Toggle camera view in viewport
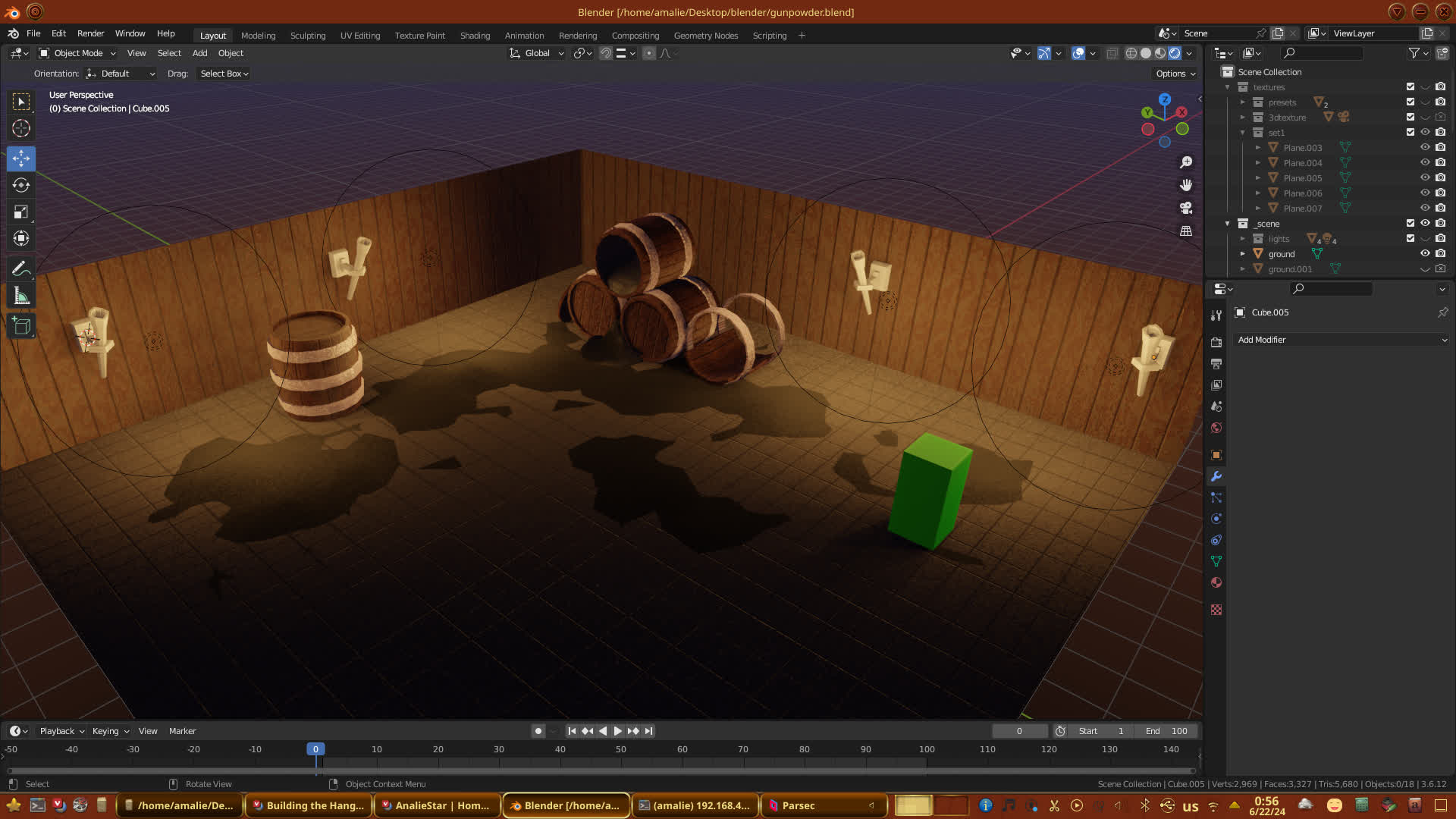The image size is (1456, 819). pos(1186,208)
